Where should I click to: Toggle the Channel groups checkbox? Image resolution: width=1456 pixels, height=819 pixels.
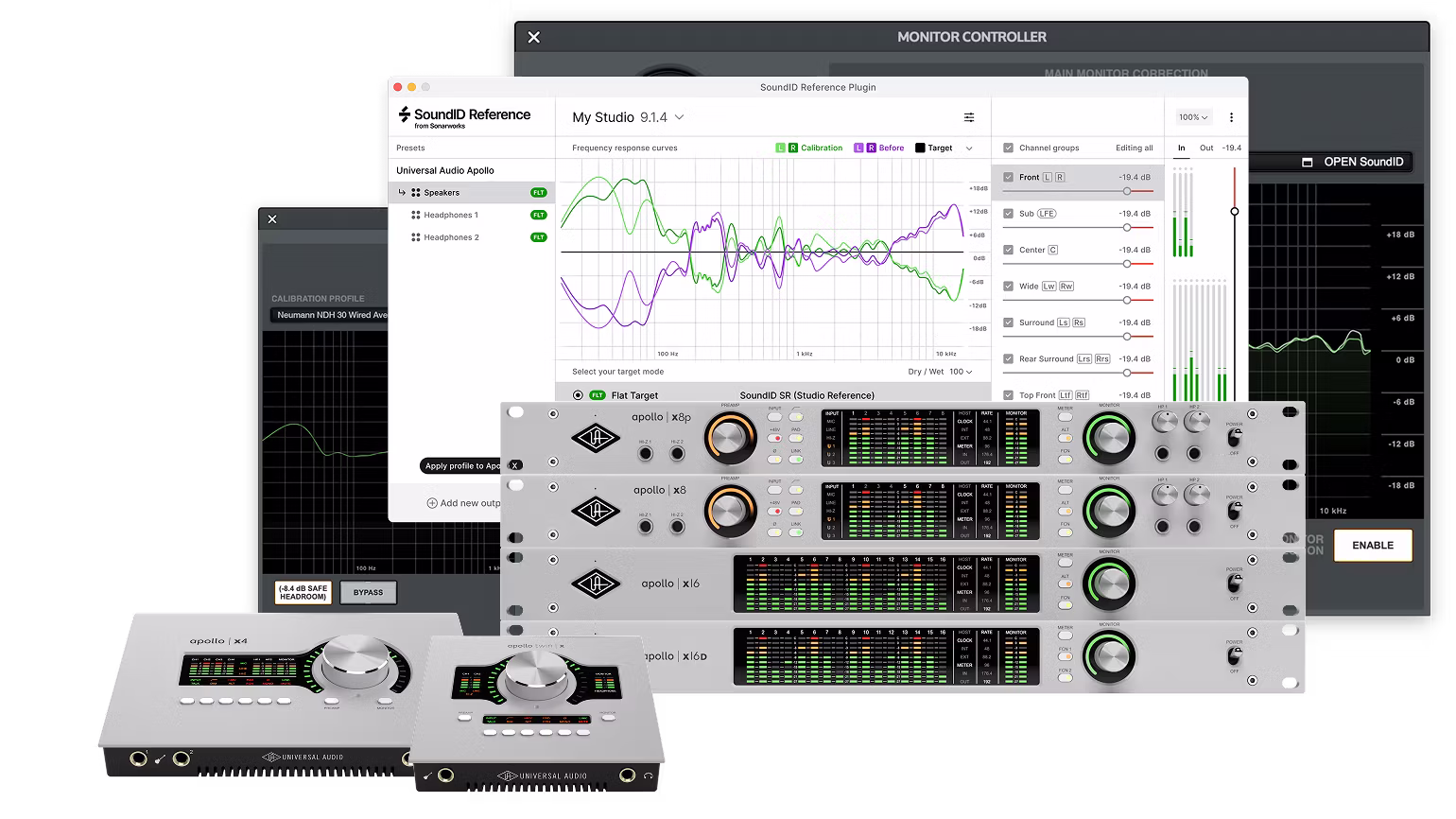(1008, 148)
